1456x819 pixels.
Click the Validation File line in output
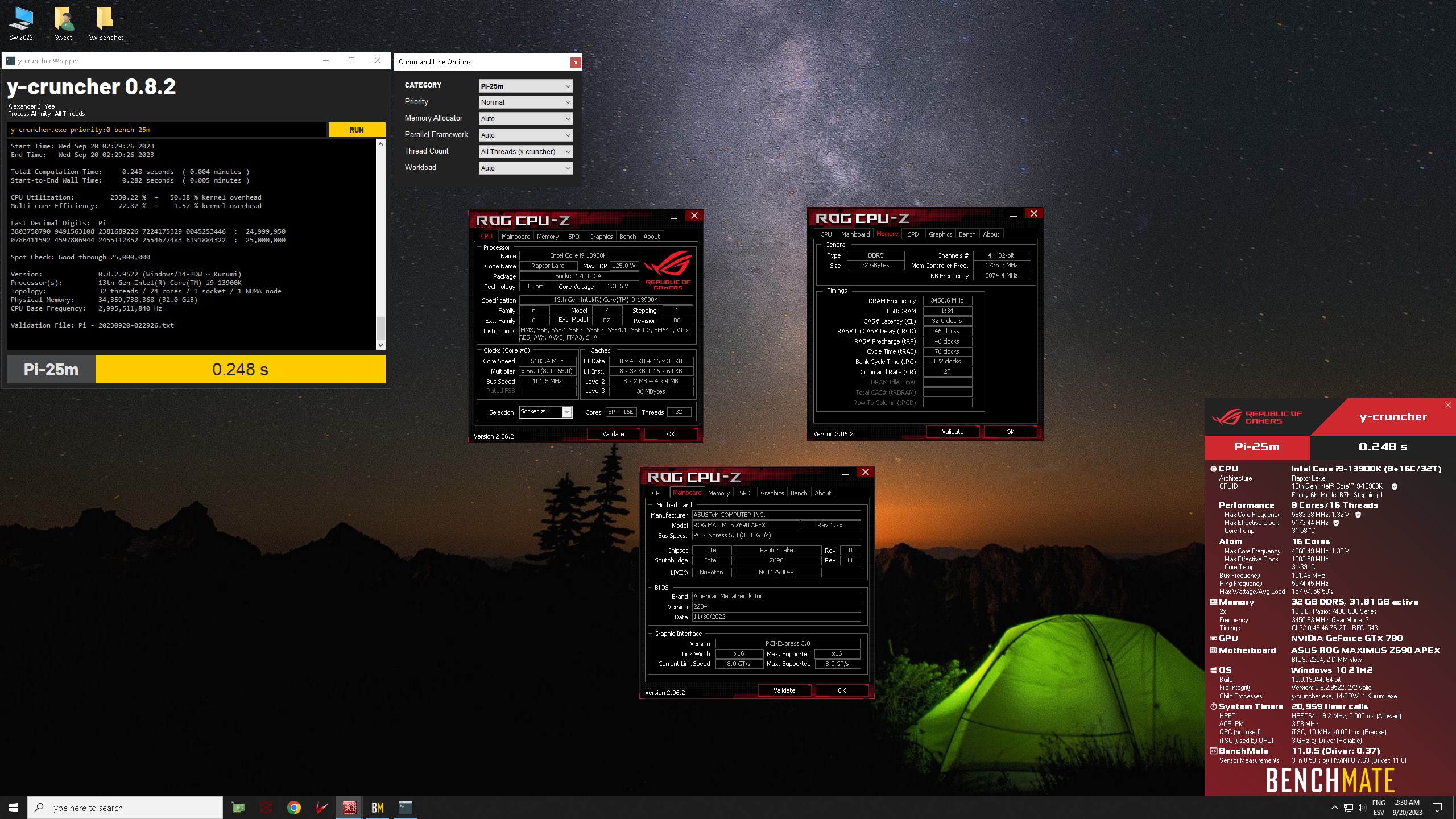click(92, 325)
